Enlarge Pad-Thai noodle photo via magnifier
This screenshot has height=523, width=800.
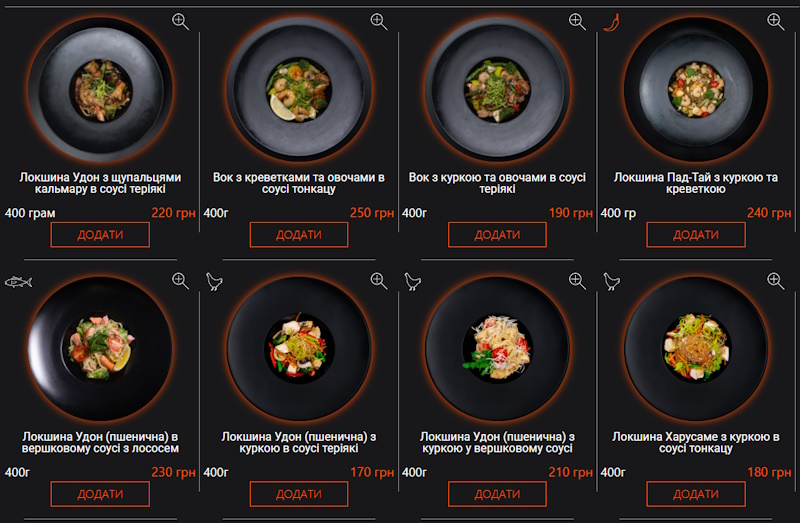[776, 21]
